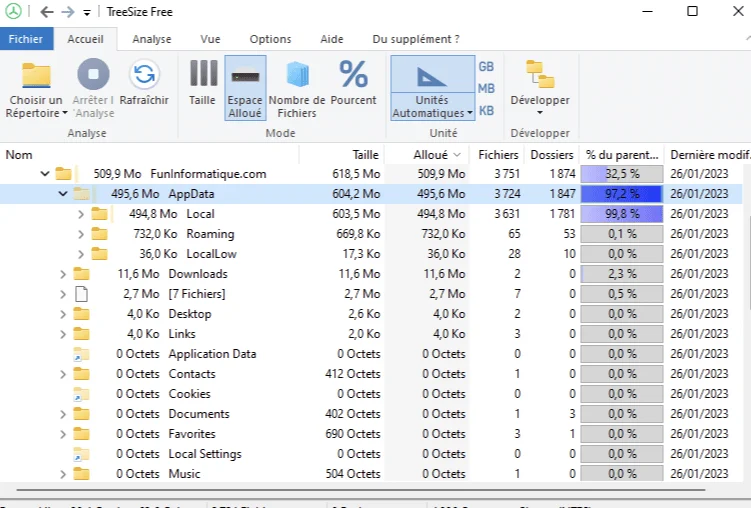Expand the Music folder
751x508 pixels.
[x=63, y=474]
